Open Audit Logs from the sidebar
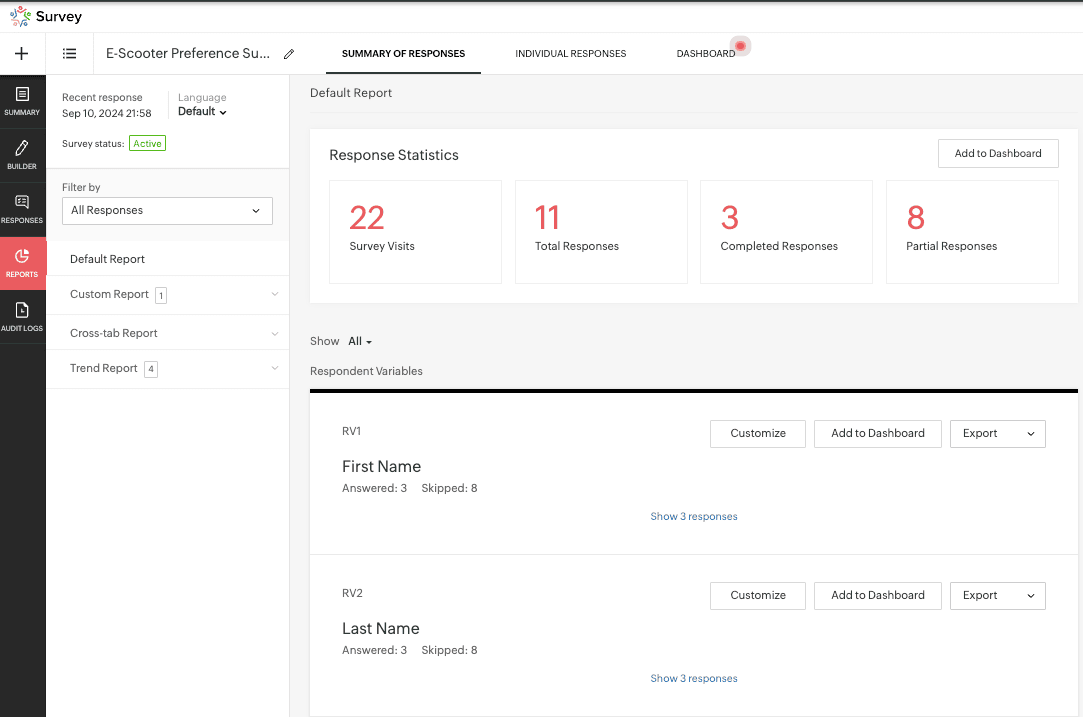 click(22, 317)
